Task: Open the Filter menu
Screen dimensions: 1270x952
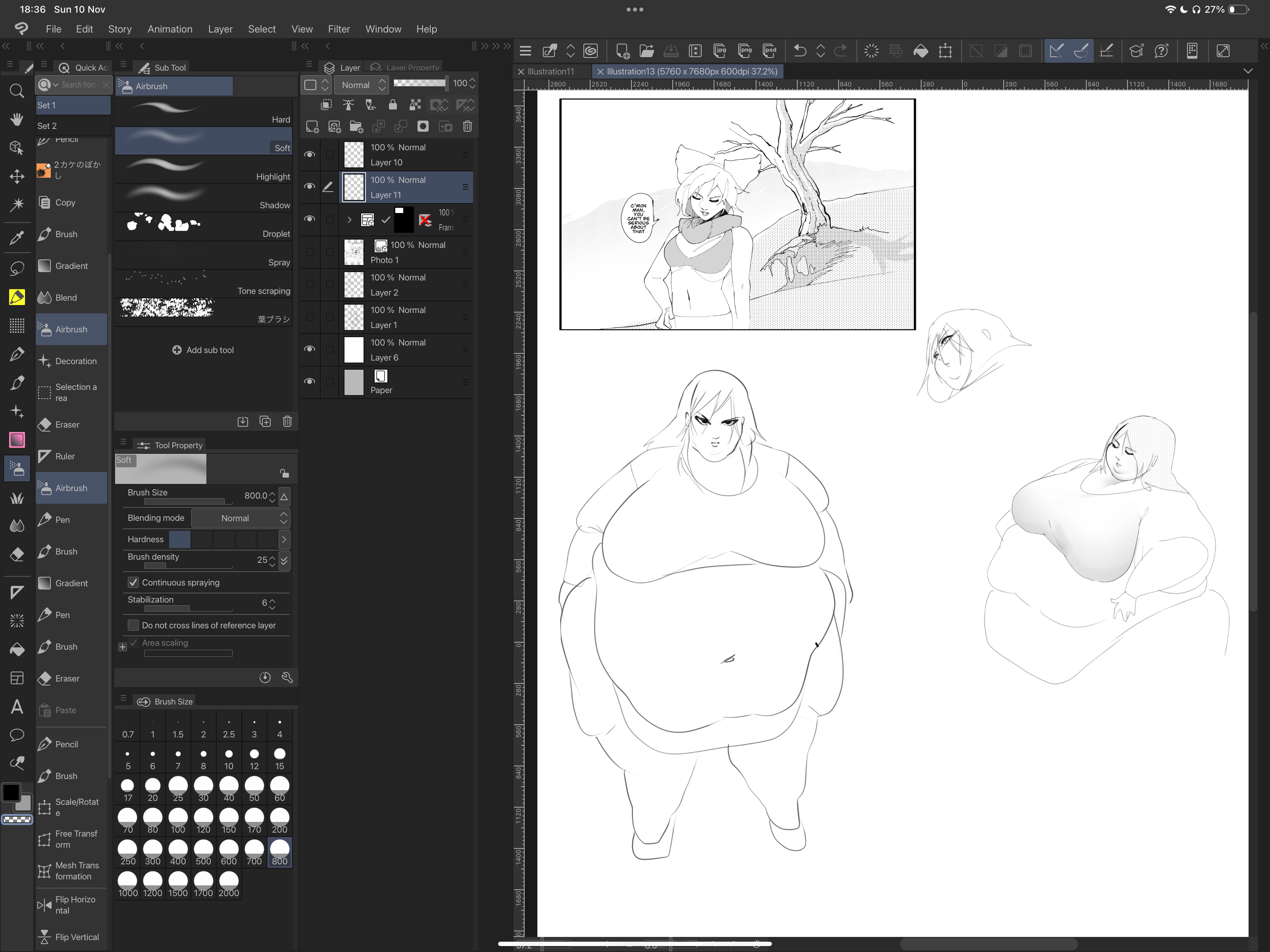Action: point(339,29)
